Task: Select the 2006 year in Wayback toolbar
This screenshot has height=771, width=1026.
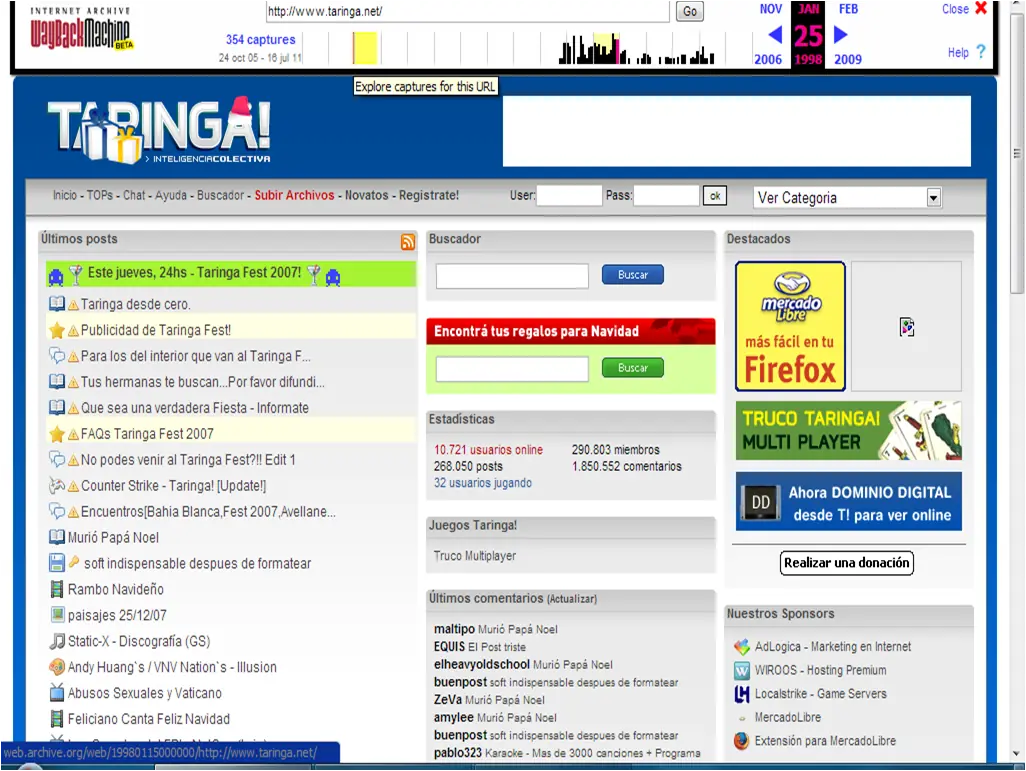Action: [x=768, y=59]
